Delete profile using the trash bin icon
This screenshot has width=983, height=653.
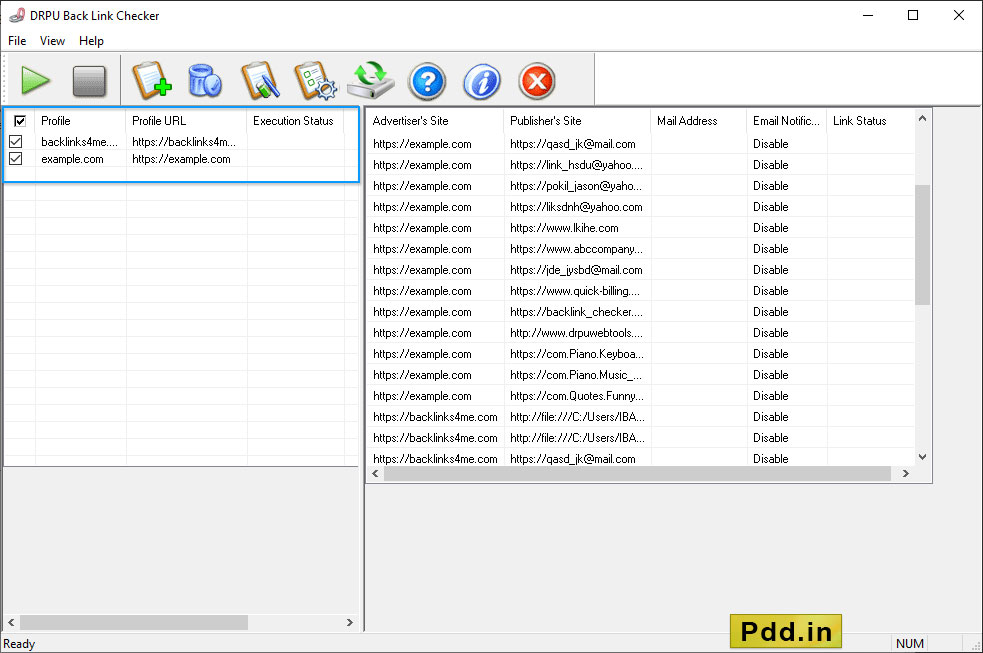coord(205,81)
